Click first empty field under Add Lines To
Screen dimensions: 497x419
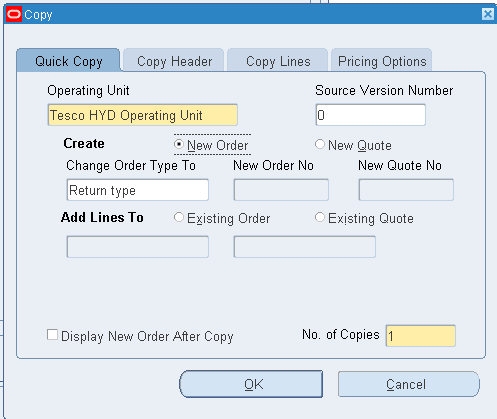coord(138,247)
